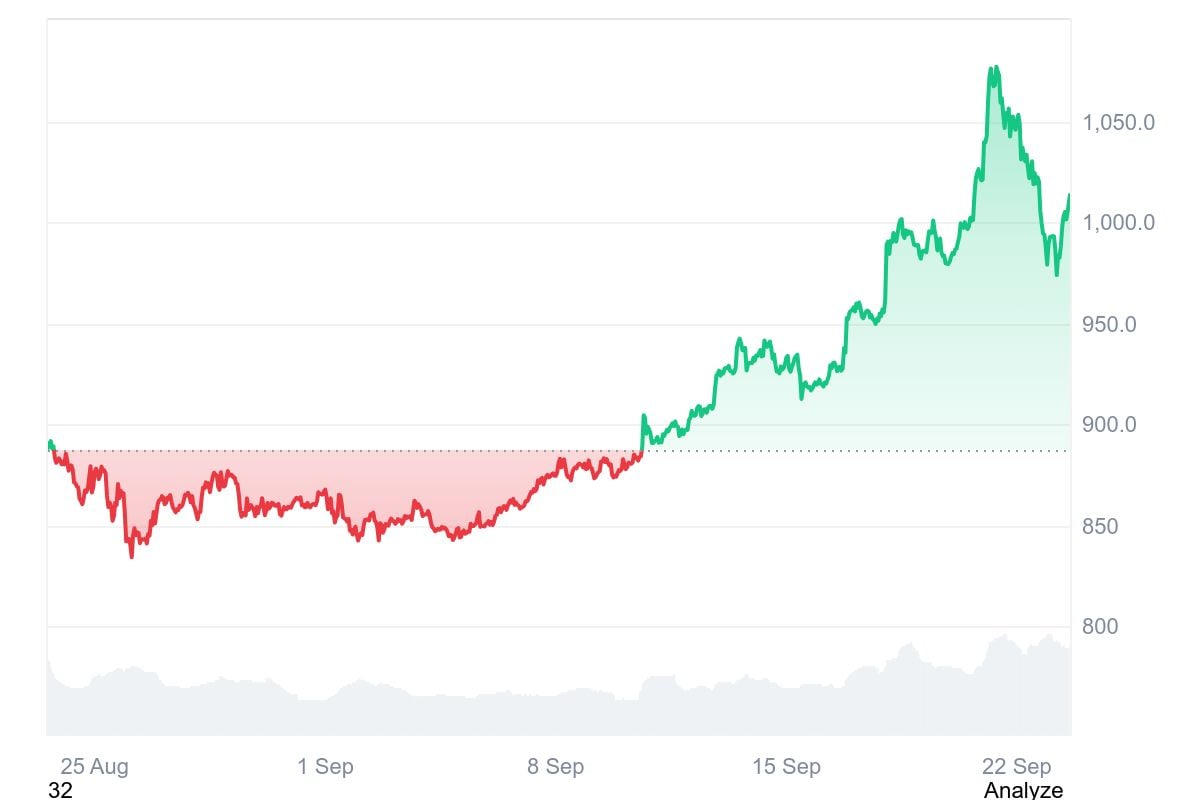Click the highest peak of the green line
The height and width of the screenshot is (800, 1200).
click(993, 68)
